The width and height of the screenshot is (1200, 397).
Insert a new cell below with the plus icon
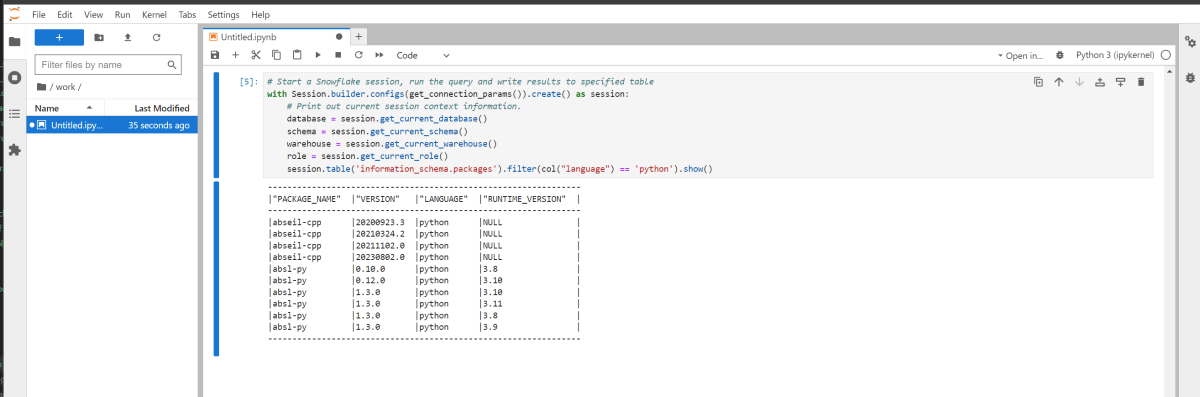pyautogui.click(x=235, y=55)
